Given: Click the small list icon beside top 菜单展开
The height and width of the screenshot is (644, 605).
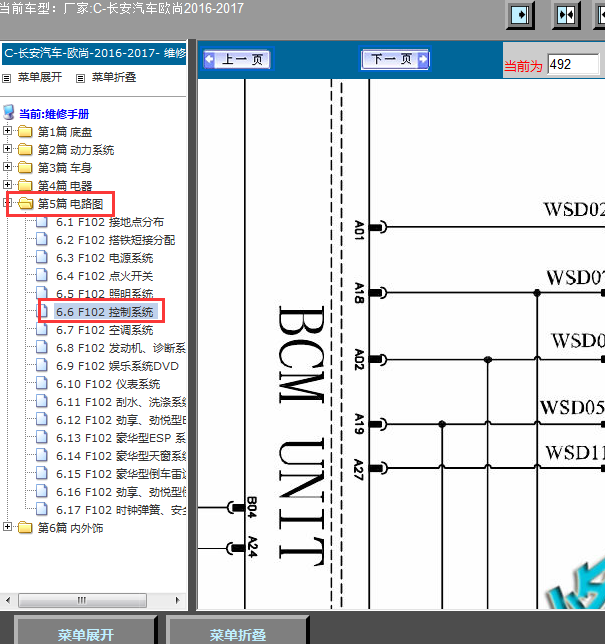Looking at the screenshot, I should coord(7,78).
